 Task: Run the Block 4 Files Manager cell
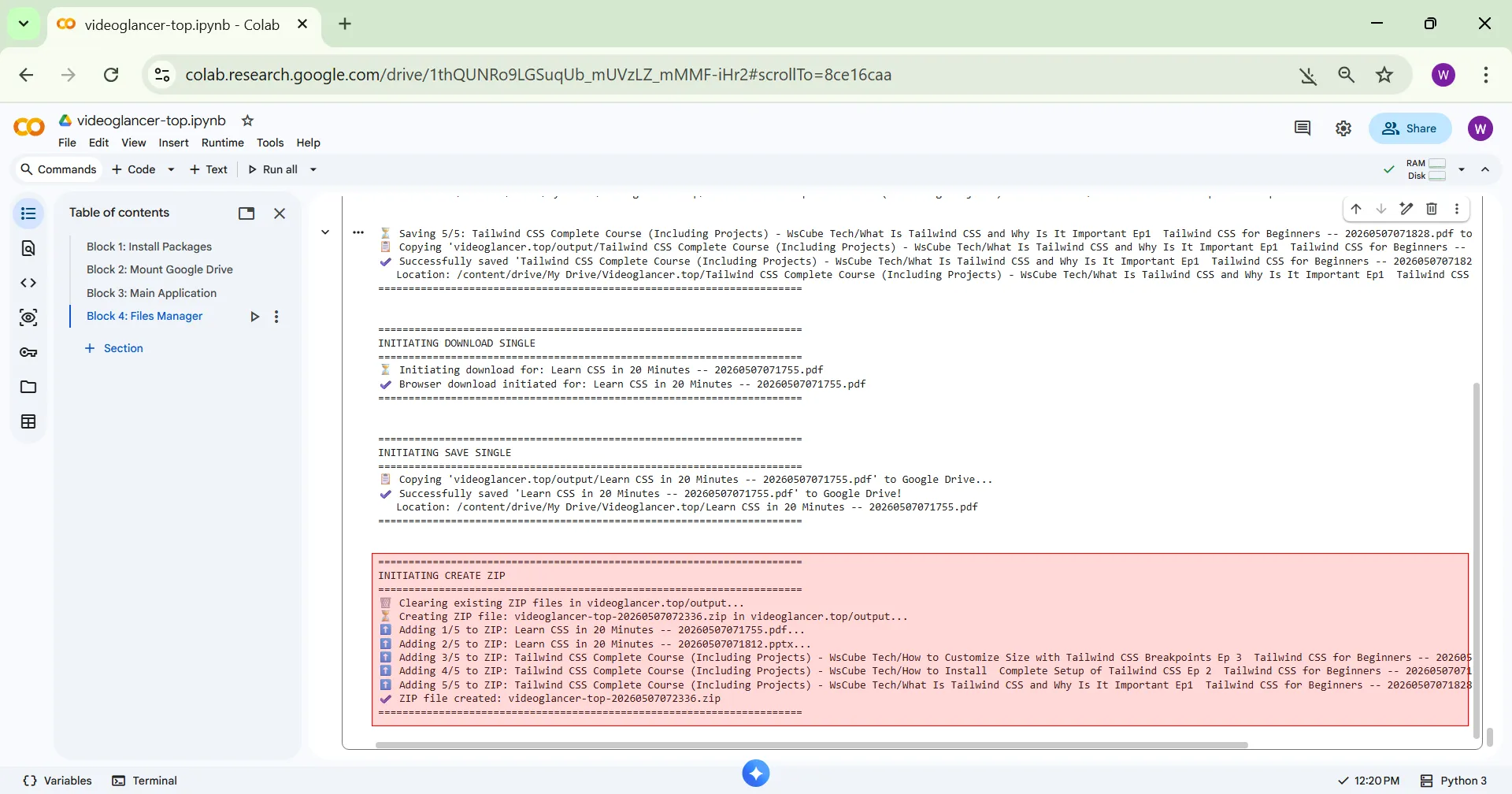(254, 317)
